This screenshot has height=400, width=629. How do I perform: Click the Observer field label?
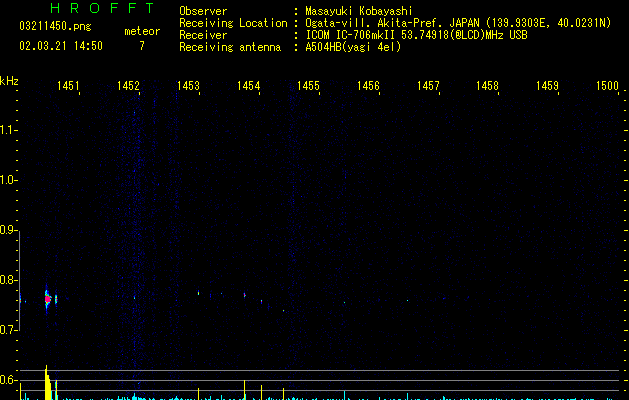pyautogui.click(x=203, y=11)
